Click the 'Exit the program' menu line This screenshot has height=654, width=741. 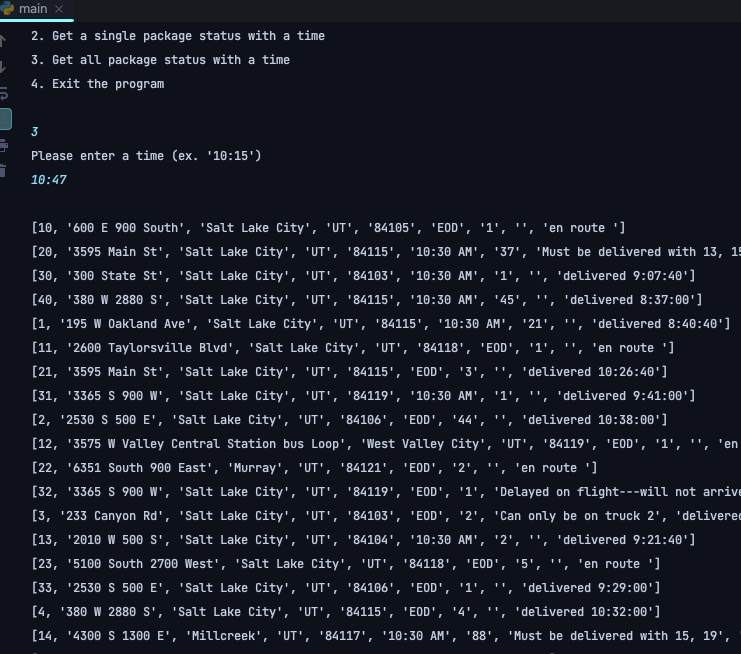click(x=97, y=84)
